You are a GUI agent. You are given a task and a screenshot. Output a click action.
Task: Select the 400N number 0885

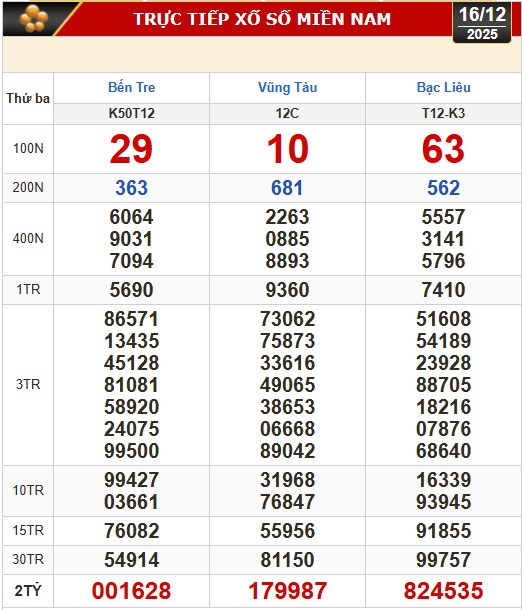(x=287, y=238)
